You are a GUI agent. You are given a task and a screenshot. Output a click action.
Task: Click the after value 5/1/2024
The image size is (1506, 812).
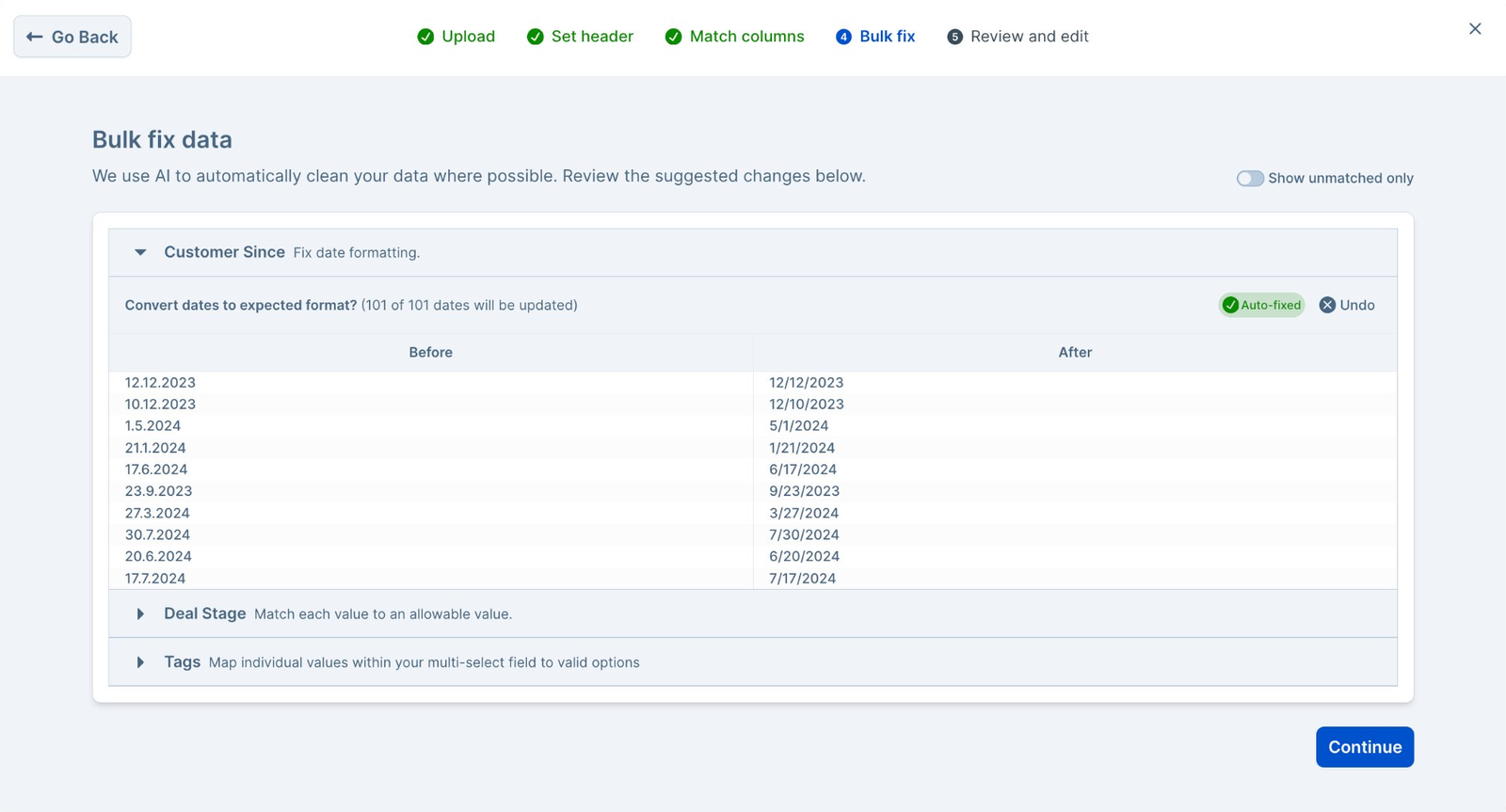click(x=799, y=426)
